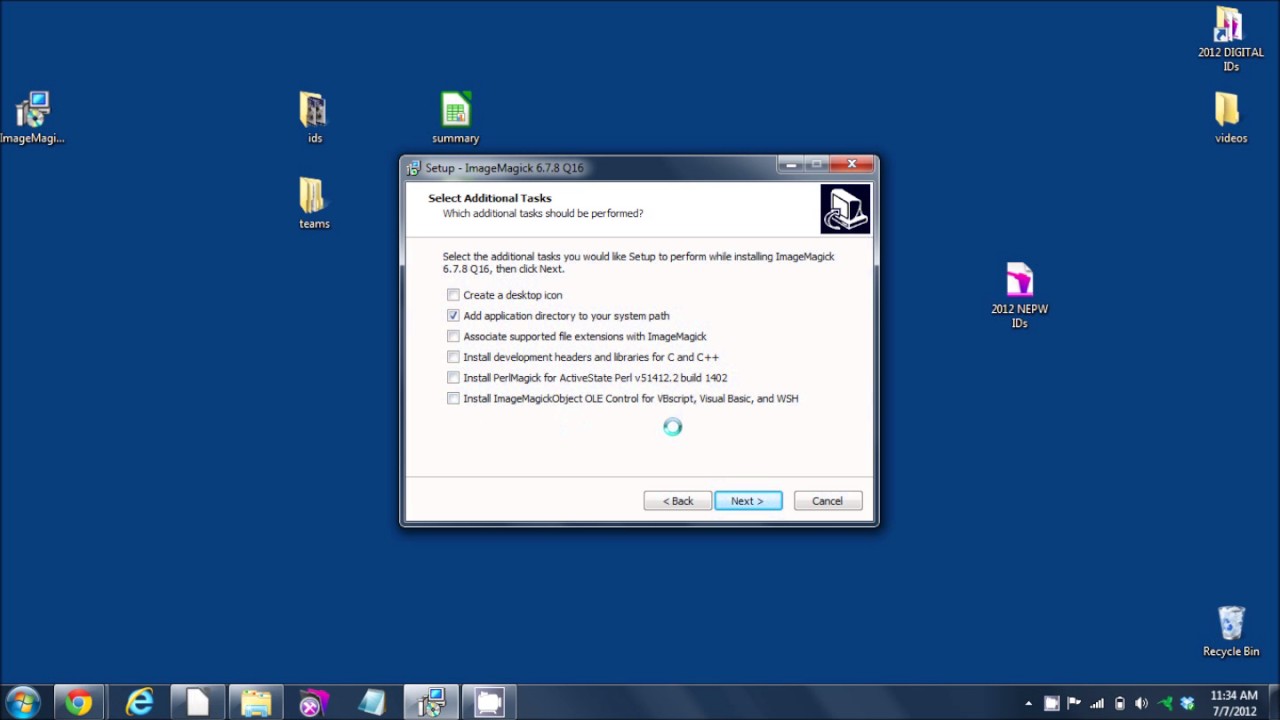This screenshot has width=1280, height=720.
Task: Switch to the ImageMagick setup taskbar button
Action: point(431,703)
